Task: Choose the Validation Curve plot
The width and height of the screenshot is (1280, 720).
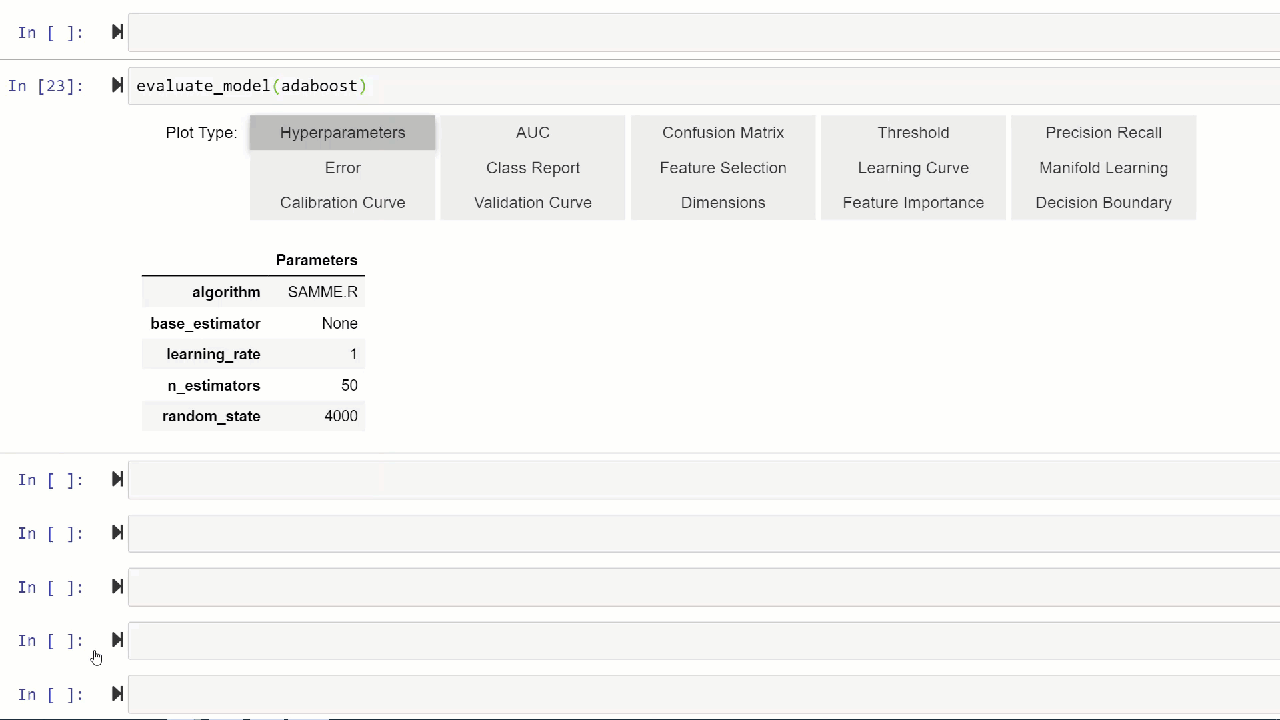Action: pos(533,202)
